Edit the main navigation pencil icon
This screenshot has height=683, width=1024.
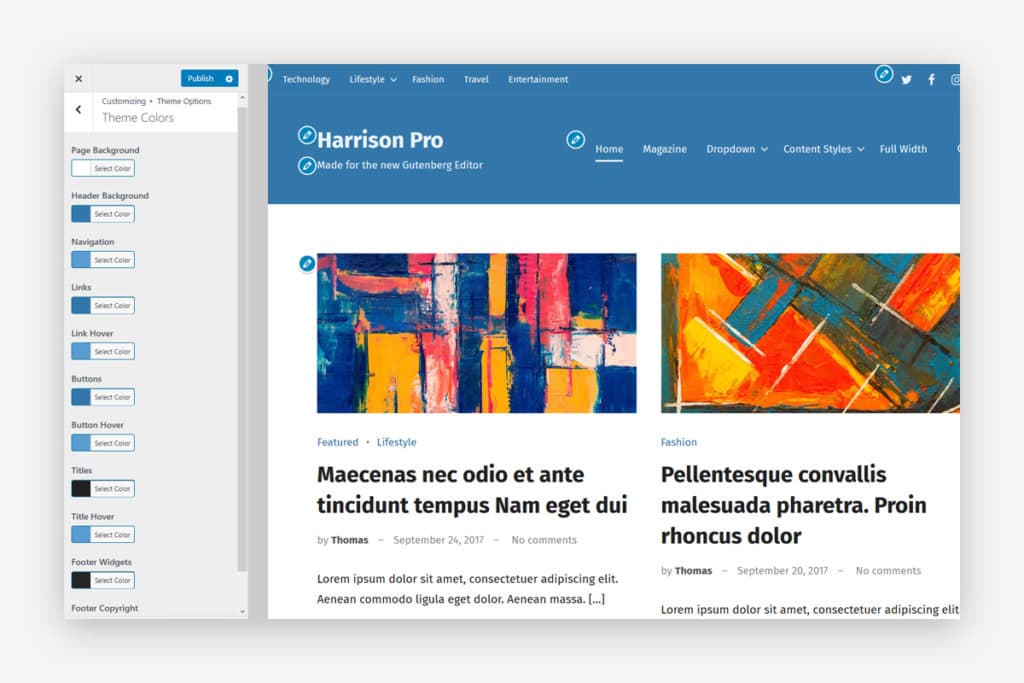click(x=576, y=141)
